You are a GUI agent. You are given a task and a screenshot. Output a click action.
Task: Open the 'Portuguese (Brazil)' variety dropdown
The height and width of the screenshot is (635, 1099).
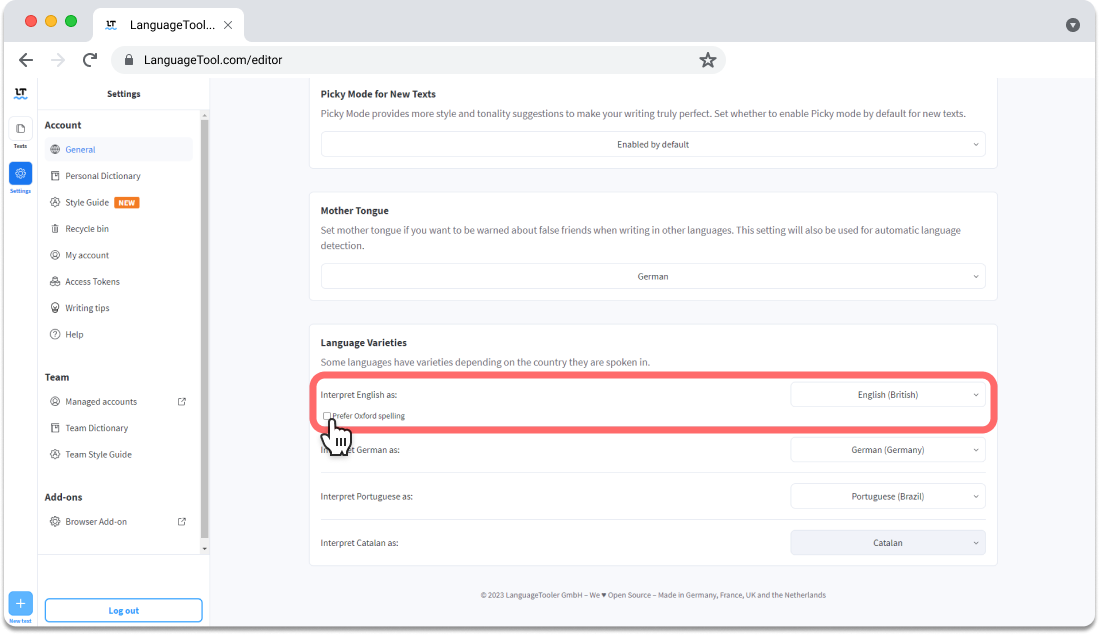888,496
